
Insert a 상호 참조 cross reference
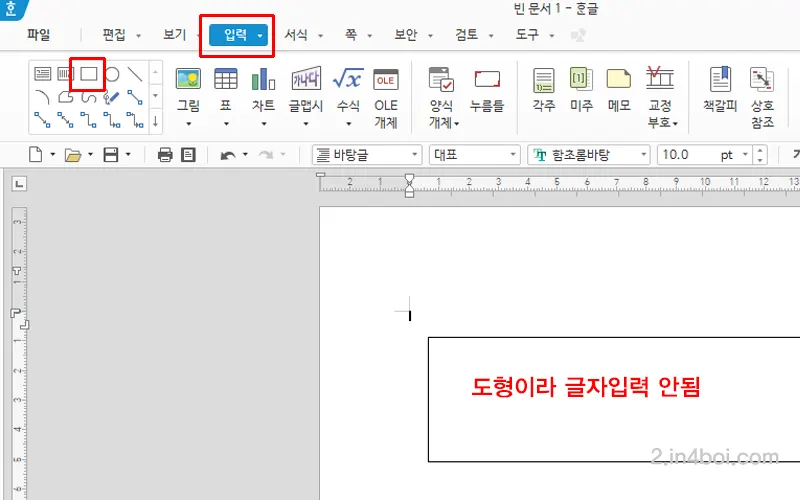click(x=762, y=97)
